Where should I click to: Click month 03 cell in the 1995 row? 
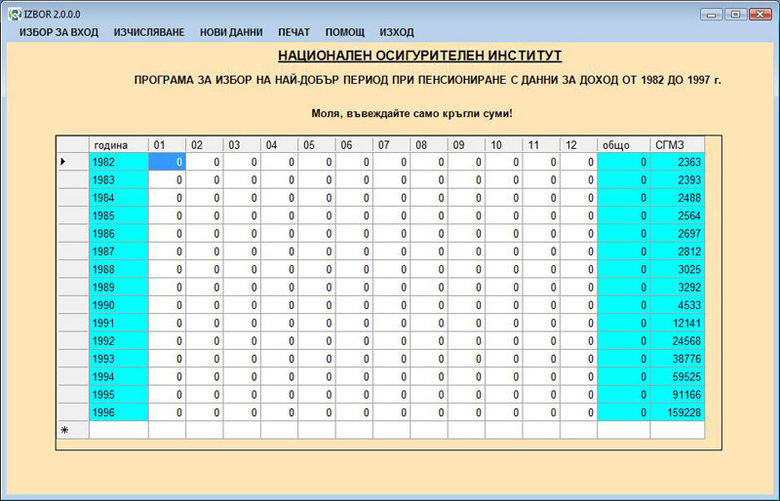click(242, 395)
